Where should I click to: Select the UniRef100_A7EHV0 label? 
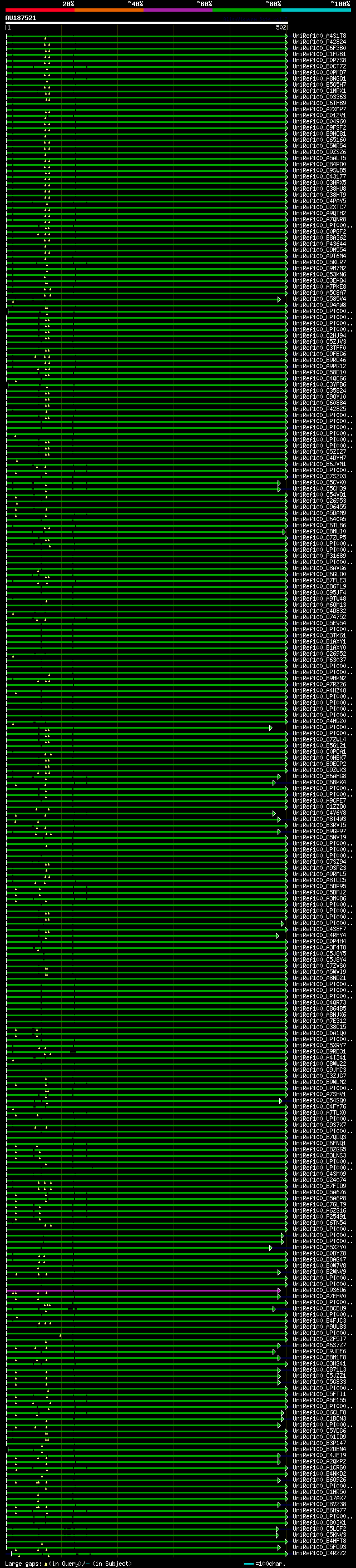pos(319,1296)
